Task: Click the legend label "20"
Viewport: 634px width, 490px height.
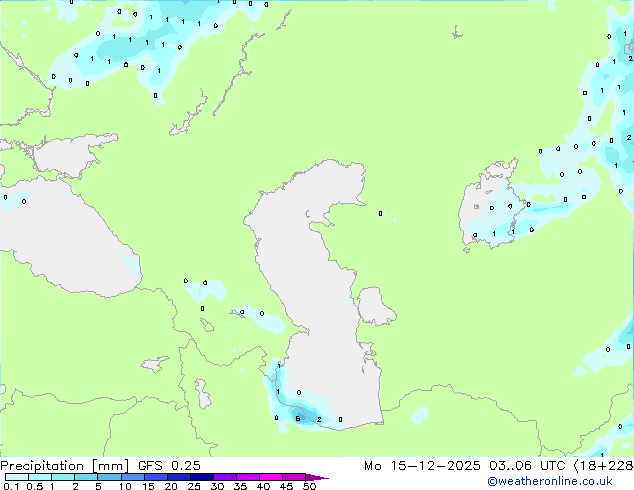Action: [x=171, y=486]
